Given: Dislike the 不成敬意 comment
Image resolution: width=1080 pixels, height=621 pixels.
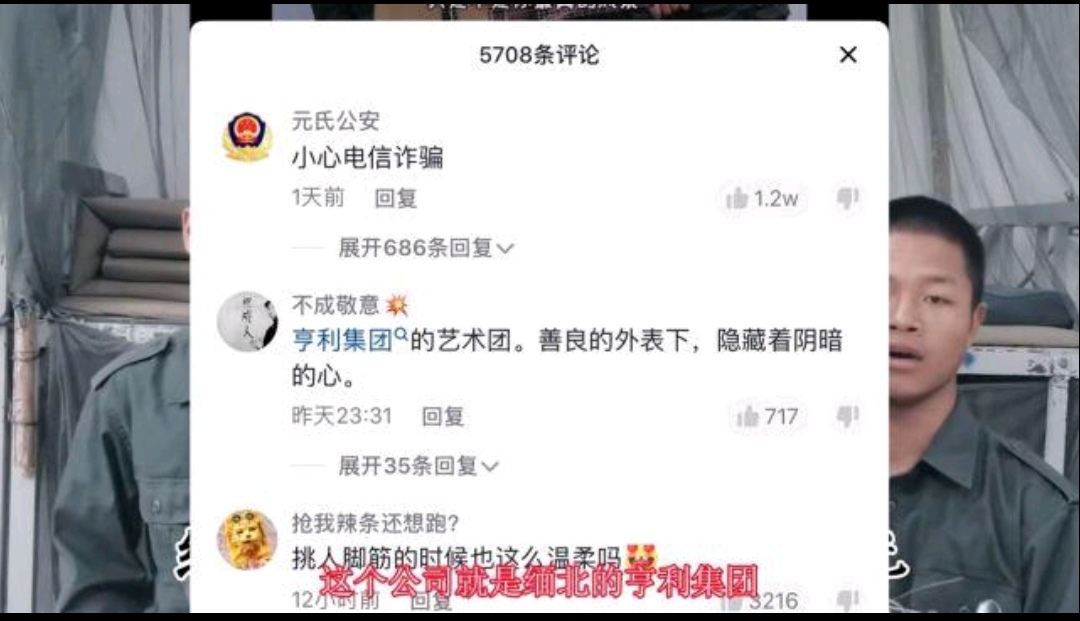Looking at the screenshot, I should (847, 416).
